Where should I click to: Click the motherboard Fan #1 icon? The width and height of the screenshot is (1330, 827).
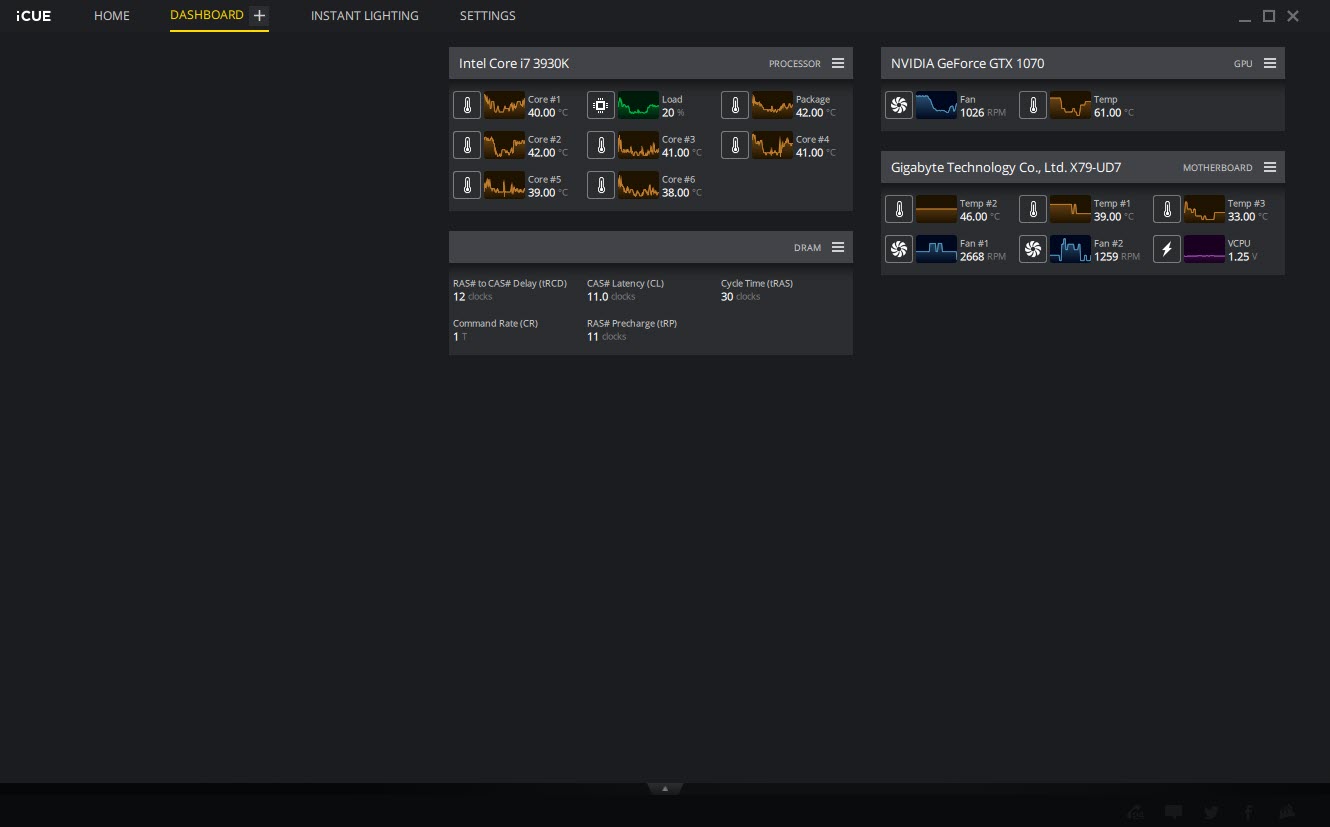coord(899,249)
